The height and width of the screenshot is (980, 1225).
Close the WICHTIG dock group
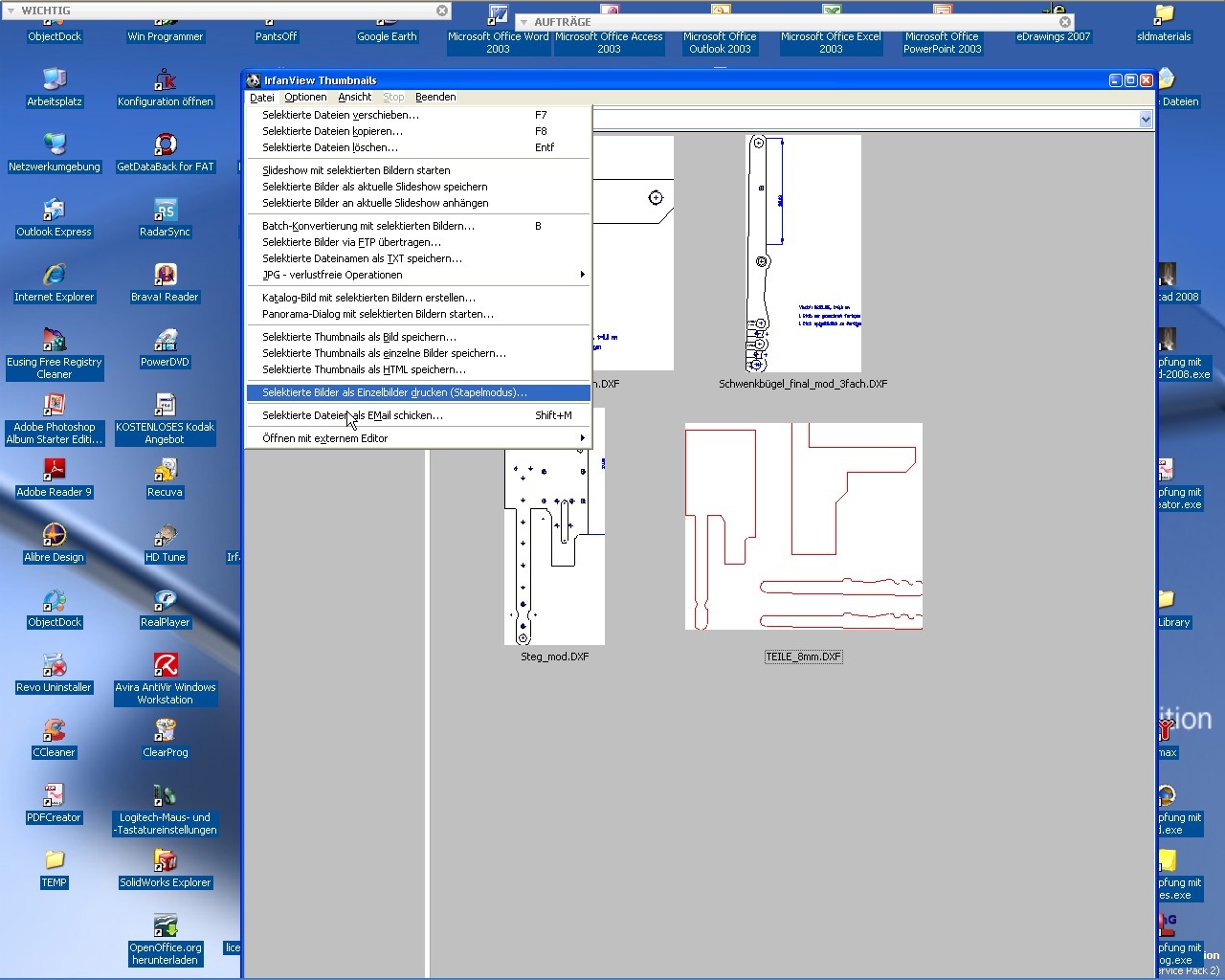pyautogui.click(x=442, y=11)
